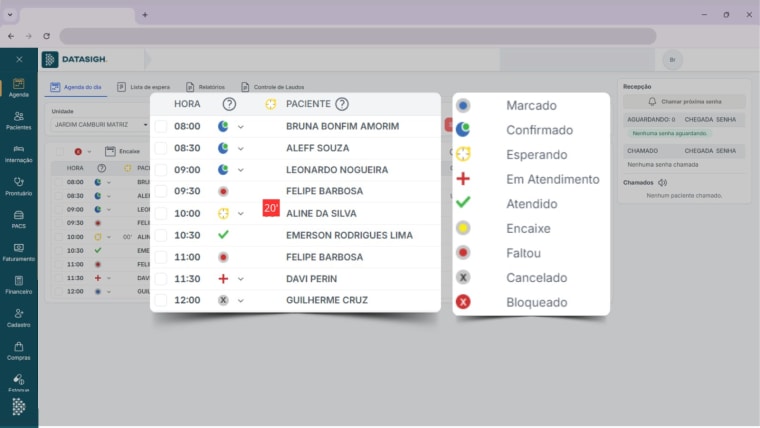Click missed status icon at 09:30
This screenshot has height=428, width=760.
[223, 191]
